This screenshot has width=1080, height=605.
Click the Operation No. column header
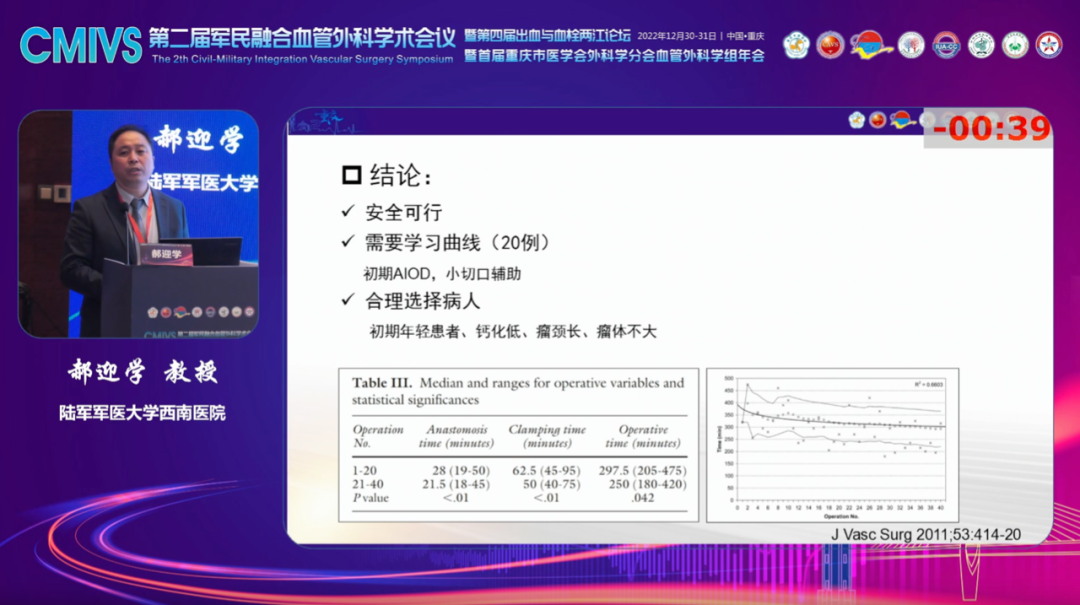(x=378, y=436)
